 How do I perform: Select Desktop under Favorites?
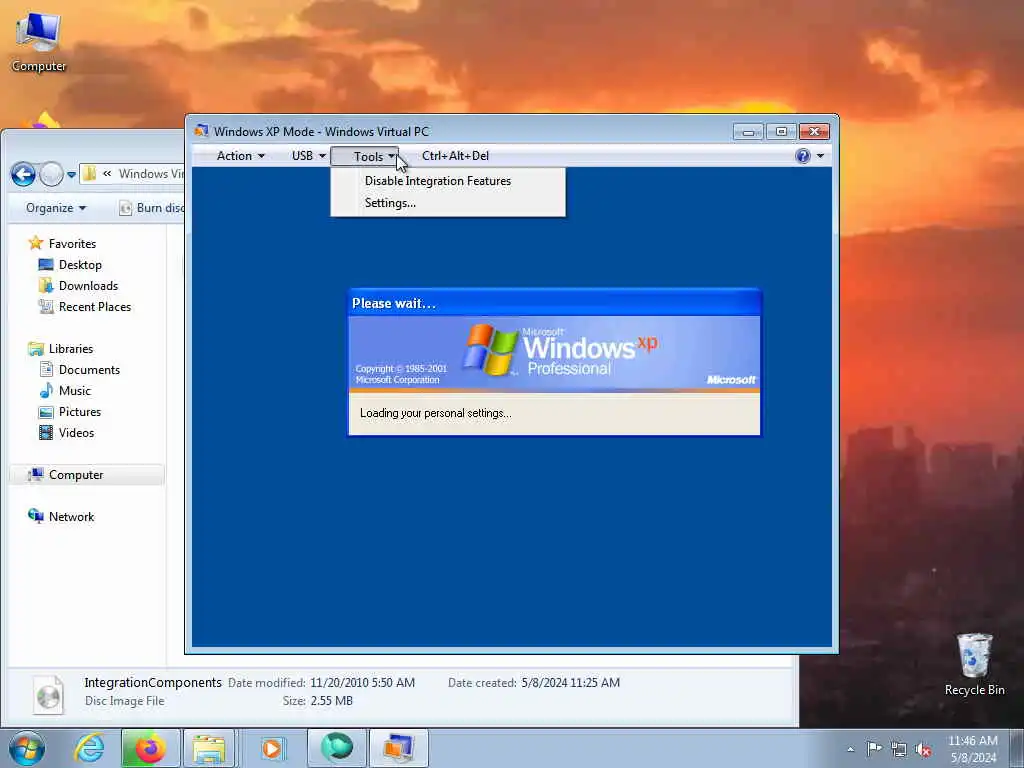point(80,264)
